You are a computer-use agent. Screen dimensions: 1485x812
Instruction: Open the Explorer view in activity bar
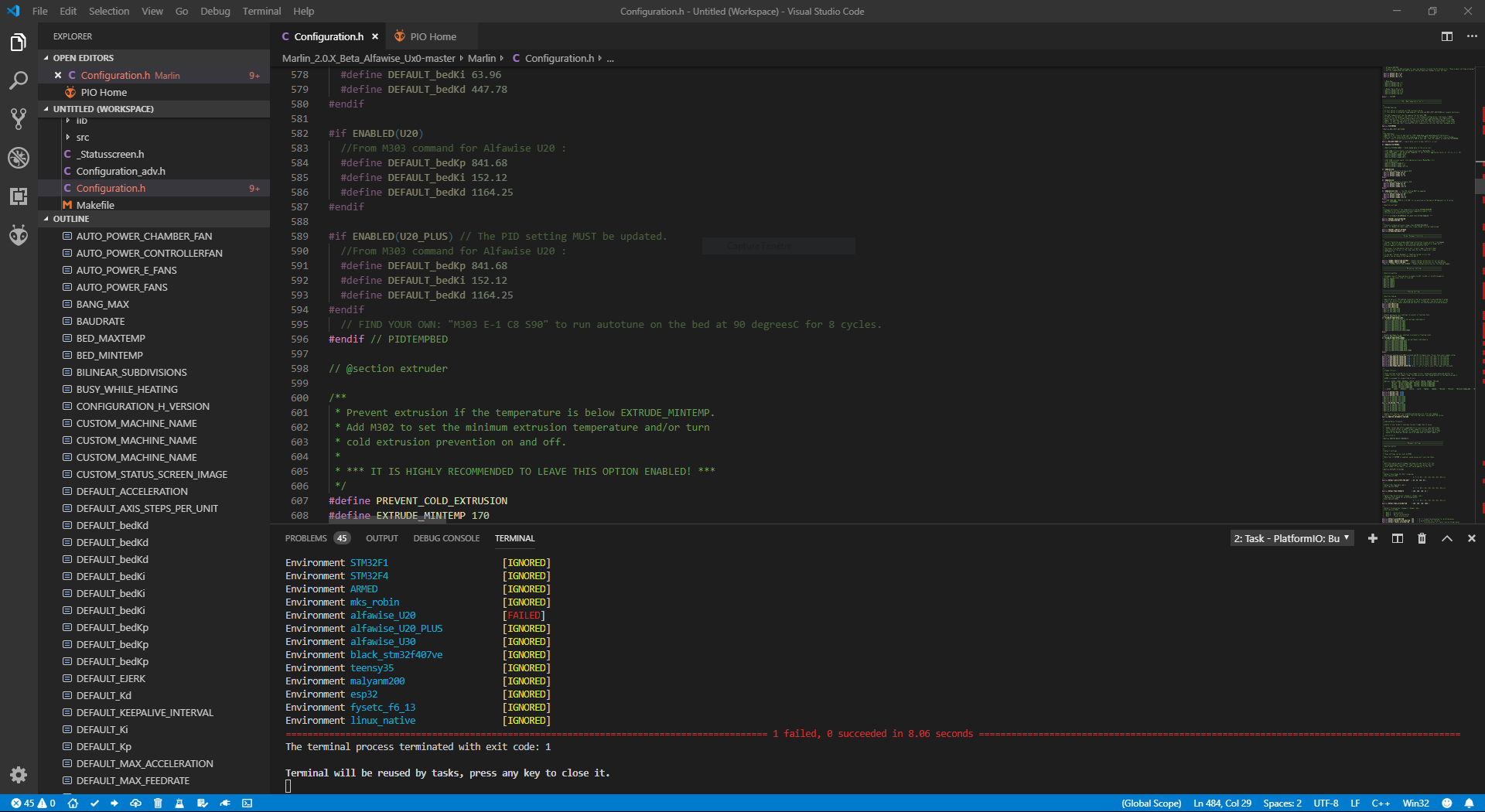pyautogui.click(x=19, y=43)
